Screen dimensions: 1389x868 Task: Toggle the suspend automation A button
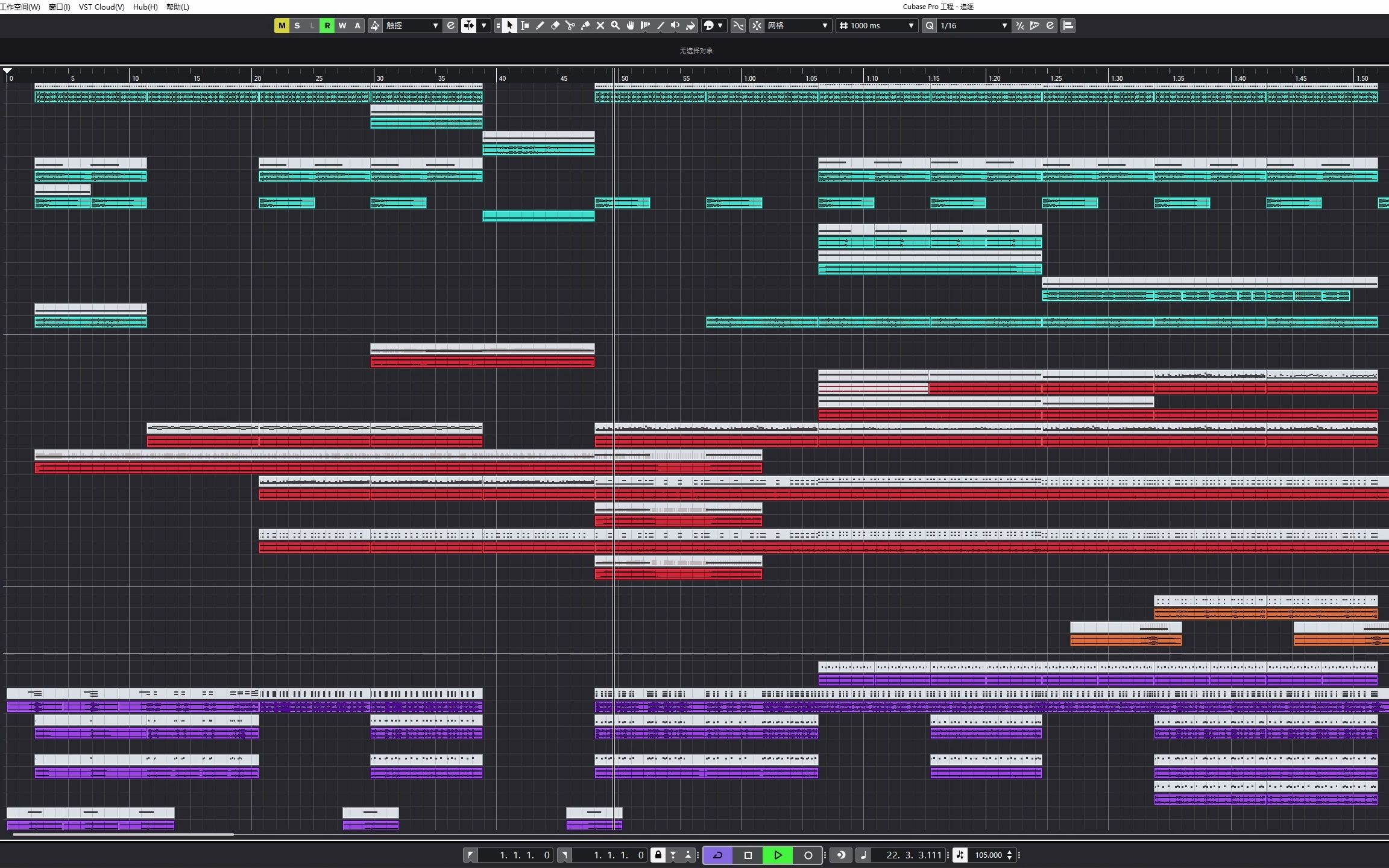[x=357, y=25]
